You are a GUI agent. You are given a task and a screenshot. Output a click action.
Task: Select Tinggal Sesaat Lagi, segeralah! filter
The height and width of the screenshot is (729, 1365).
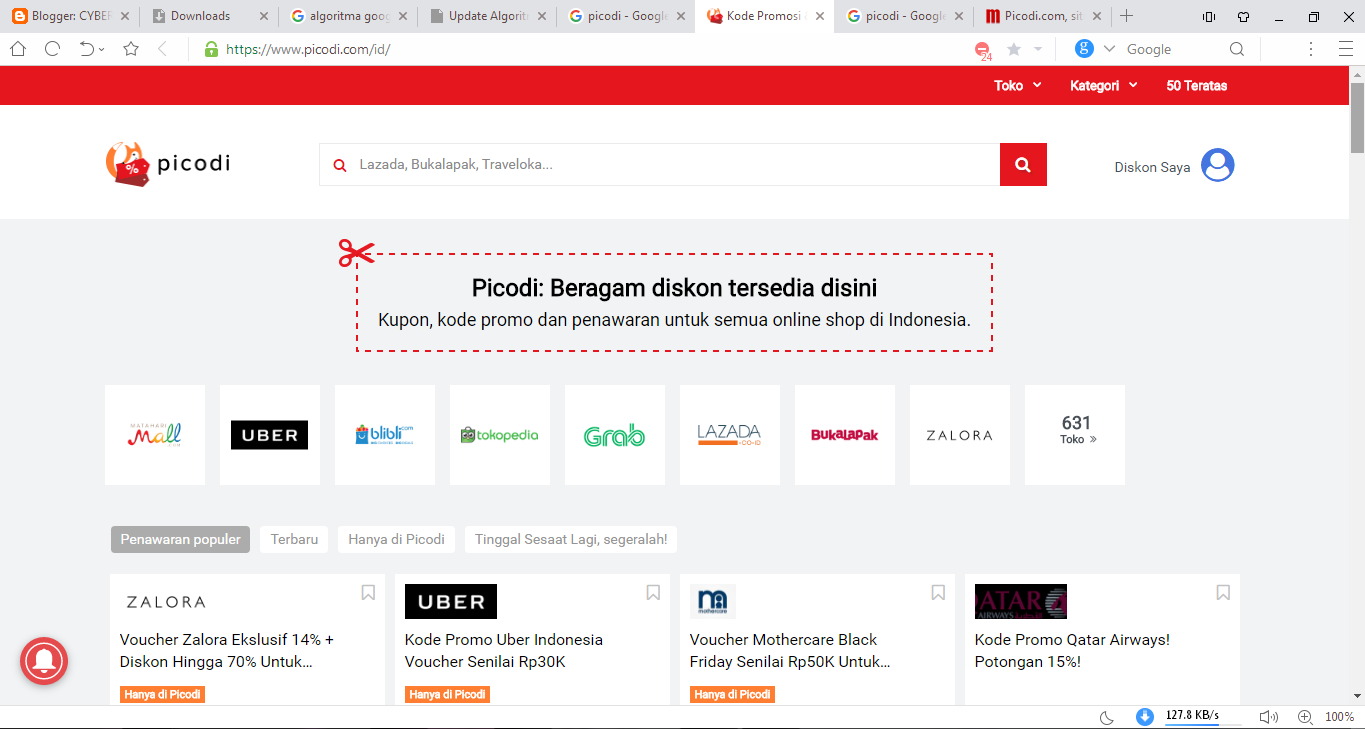pyautogui.click(x=571, y=539)
